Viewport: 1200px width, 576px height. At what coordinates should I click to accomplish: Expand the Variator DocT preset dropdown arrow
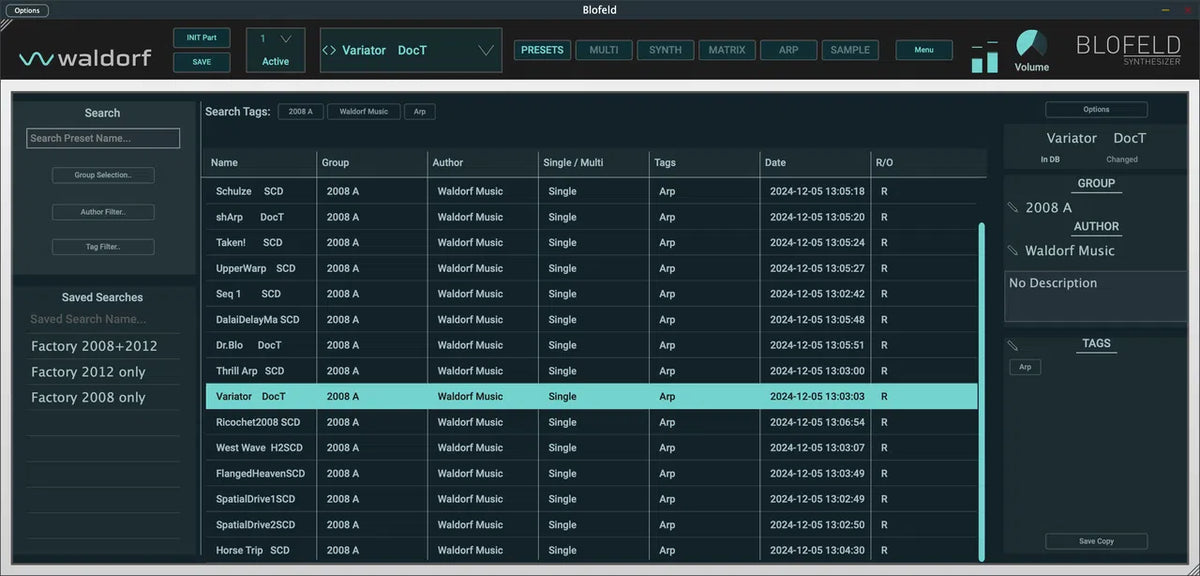pos(486,50)
